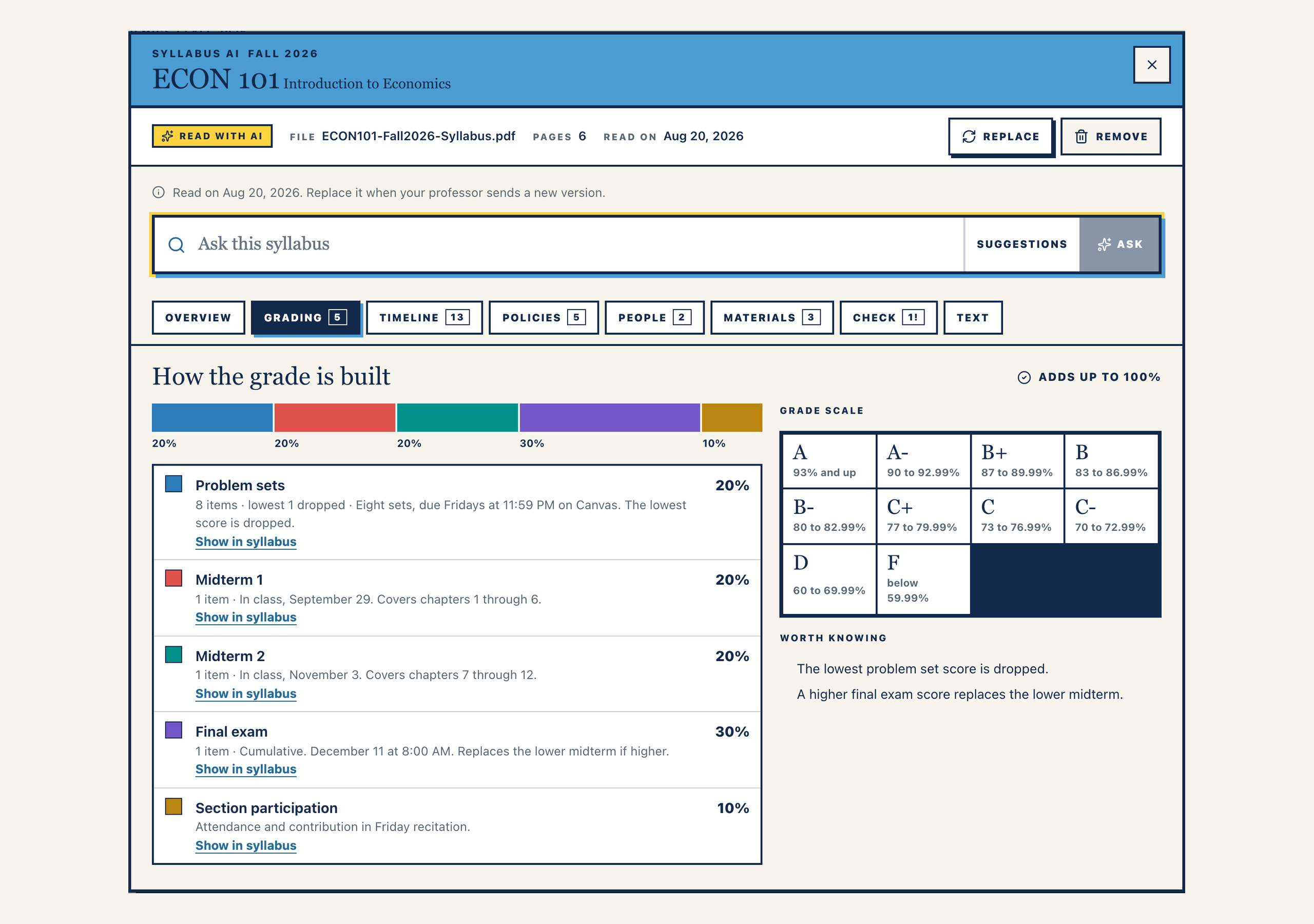This screenshot has width=1314, height=924.
Task: Click the blue Problem sets bar segment
Action: [x=212, y=417]
